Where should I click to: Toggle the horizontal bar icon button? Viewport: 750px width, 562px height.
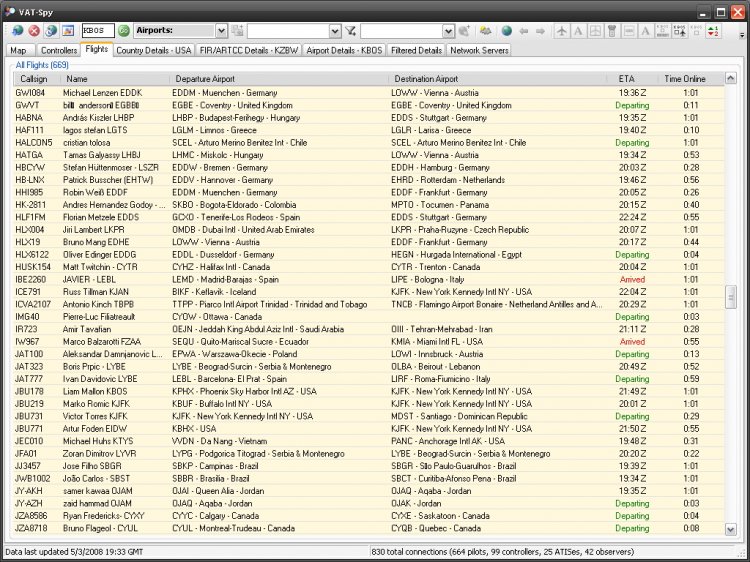(x=629, y=31)
